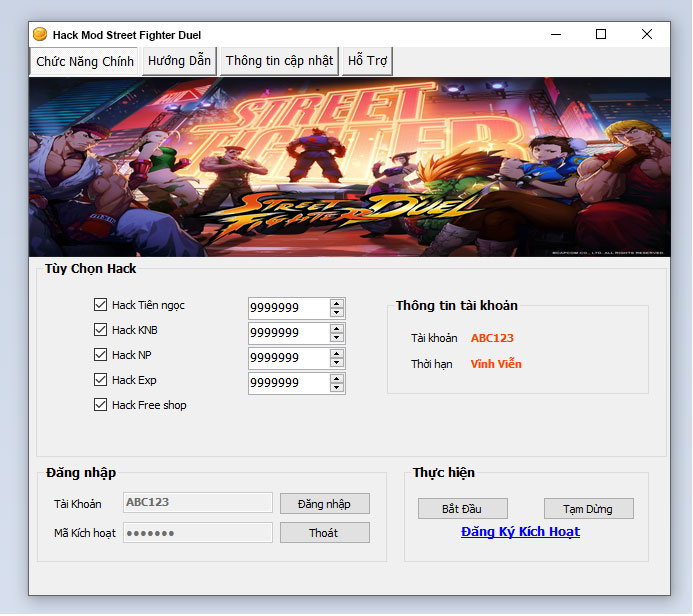Increase Hack NP value with up arrow

coord(337,354)
